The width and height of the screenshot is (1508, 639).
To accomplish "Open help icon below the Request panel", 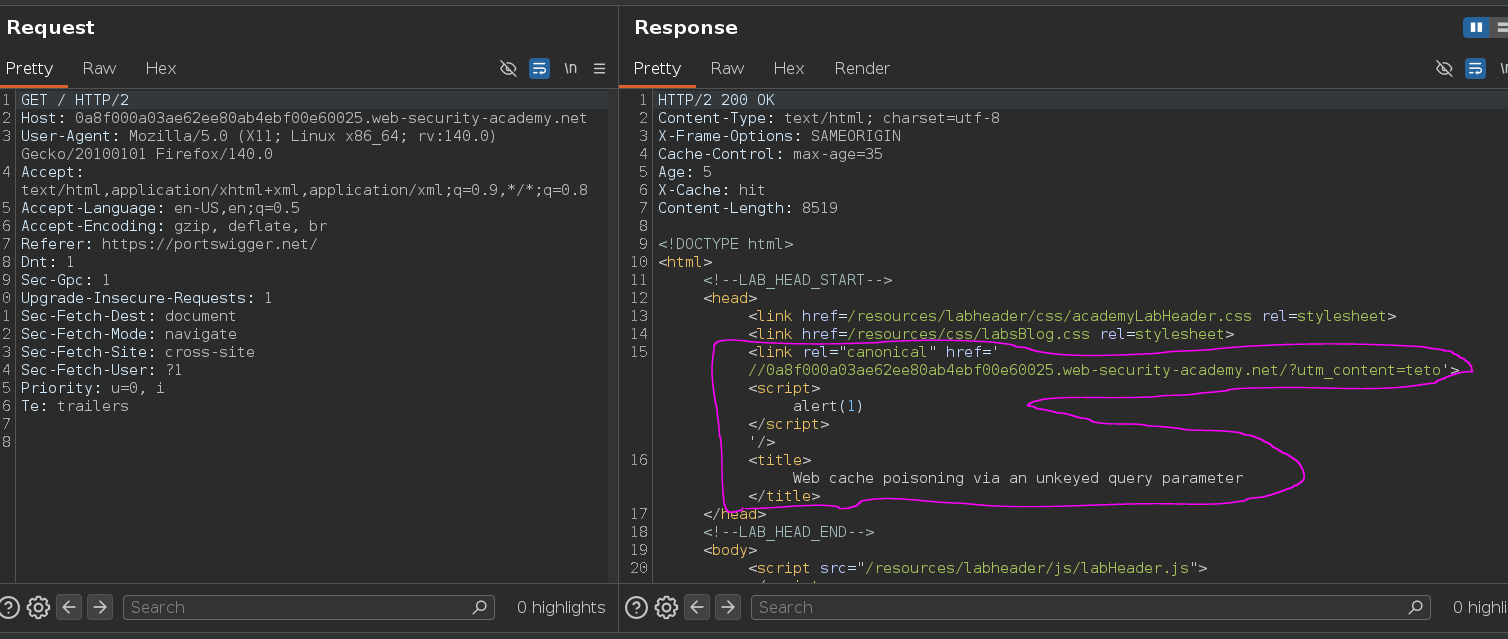I will pyautogui.click(x=10, y=607).
